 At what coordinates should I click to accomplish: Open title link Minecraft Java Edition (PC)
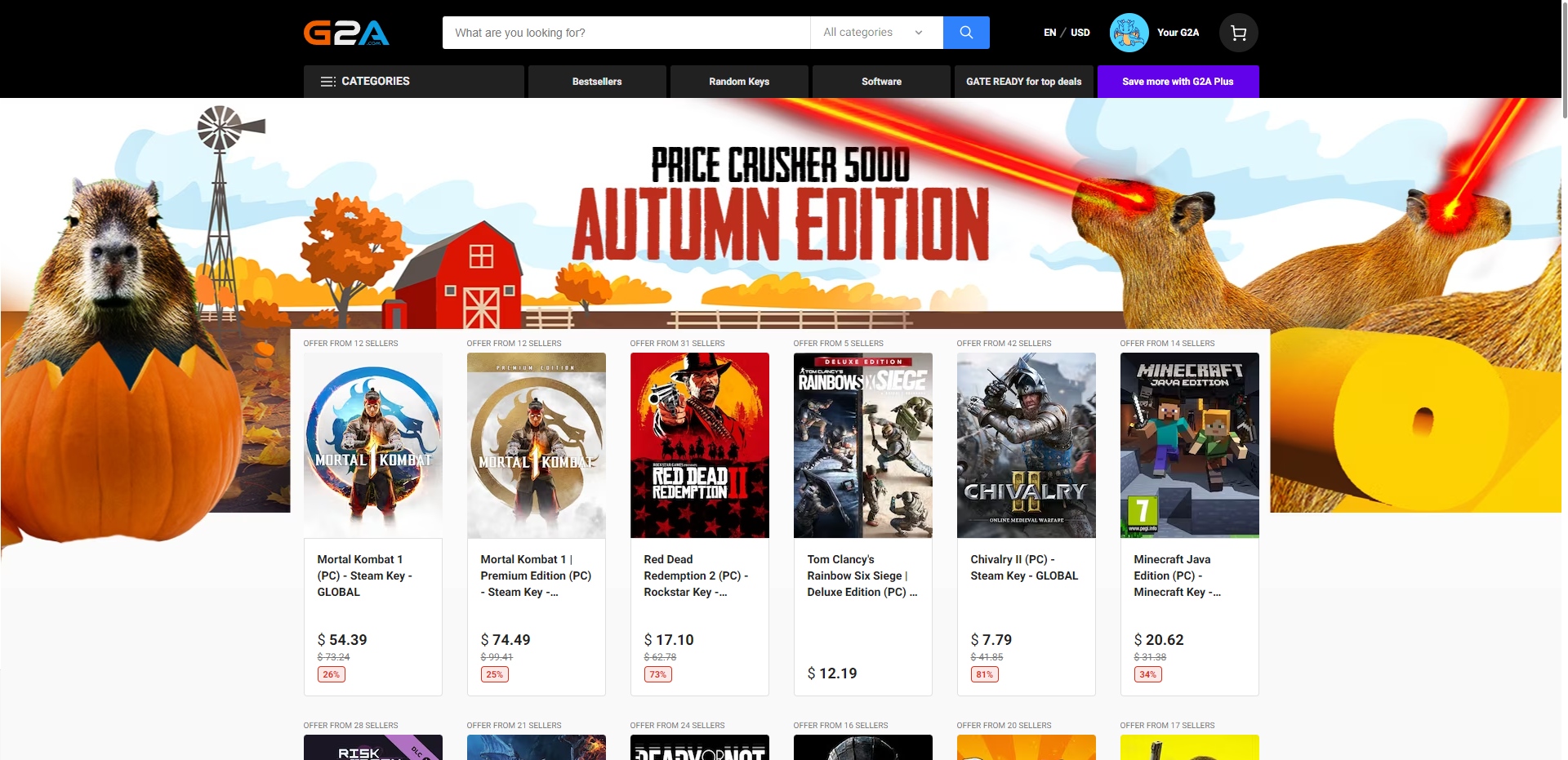click(x=1178, y=576)
